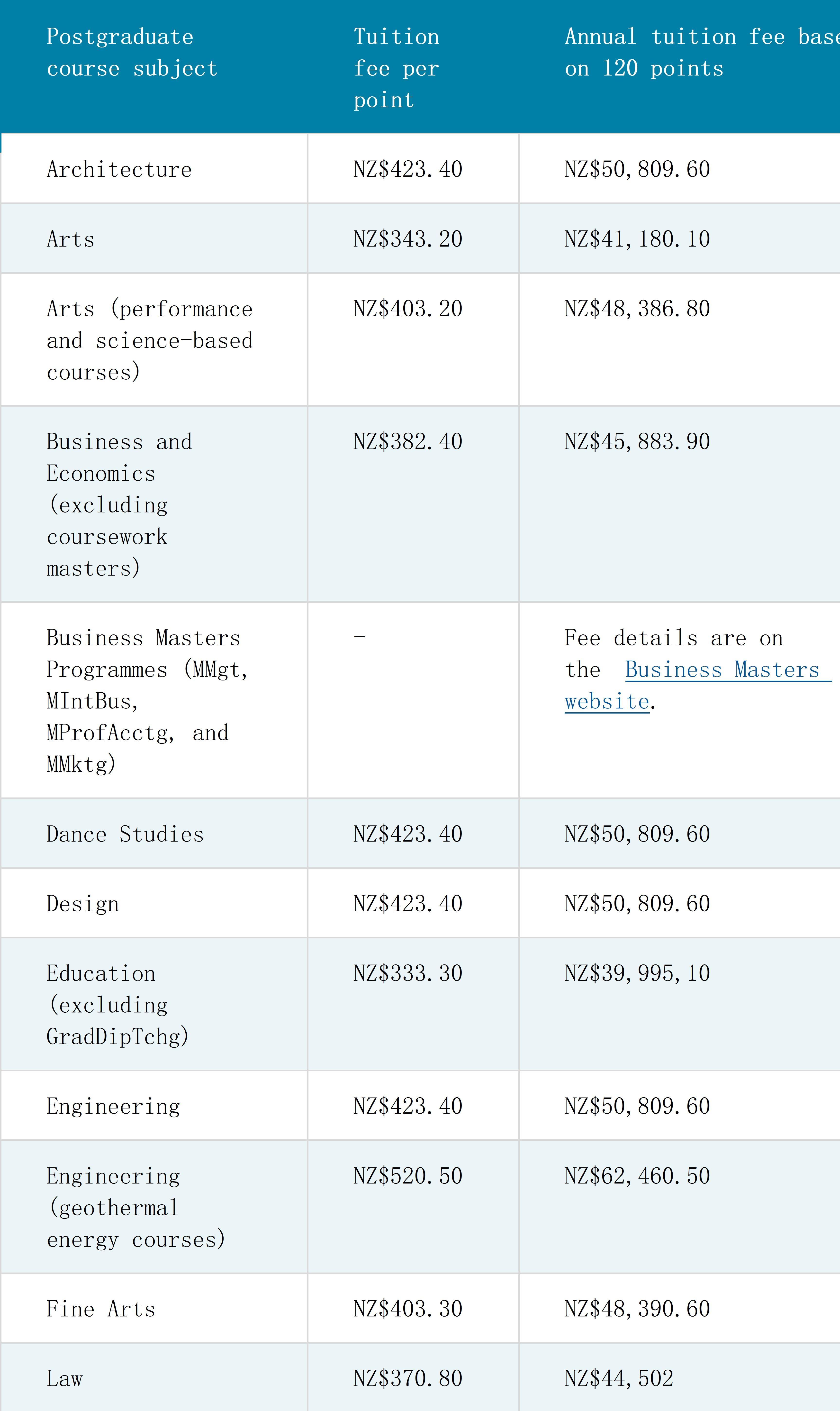Viewport: 840px width, 1411px height.
Task: Click the Annual tuition fee column header
Action: point(679,53)
